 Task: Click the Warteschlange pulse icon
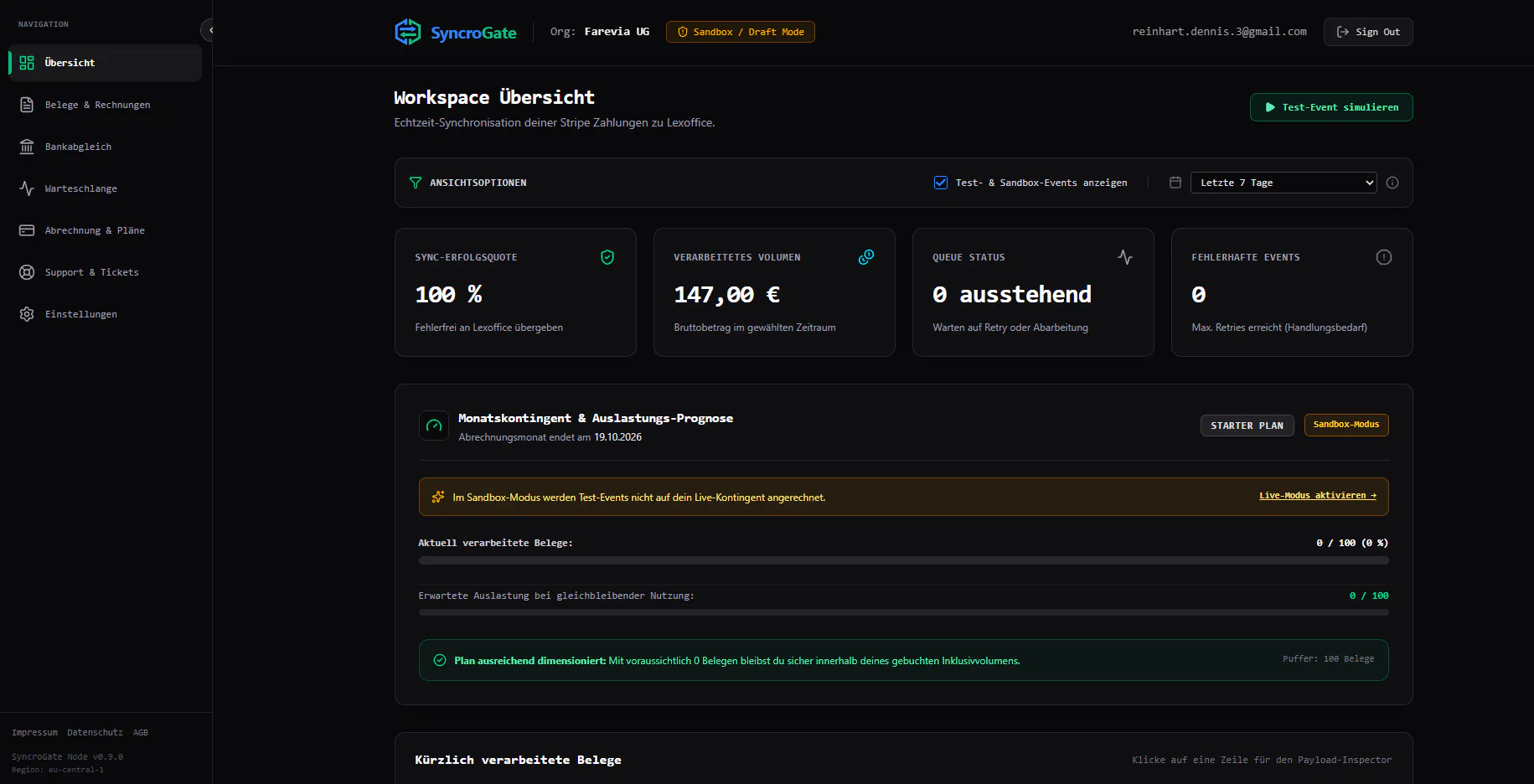27,188
